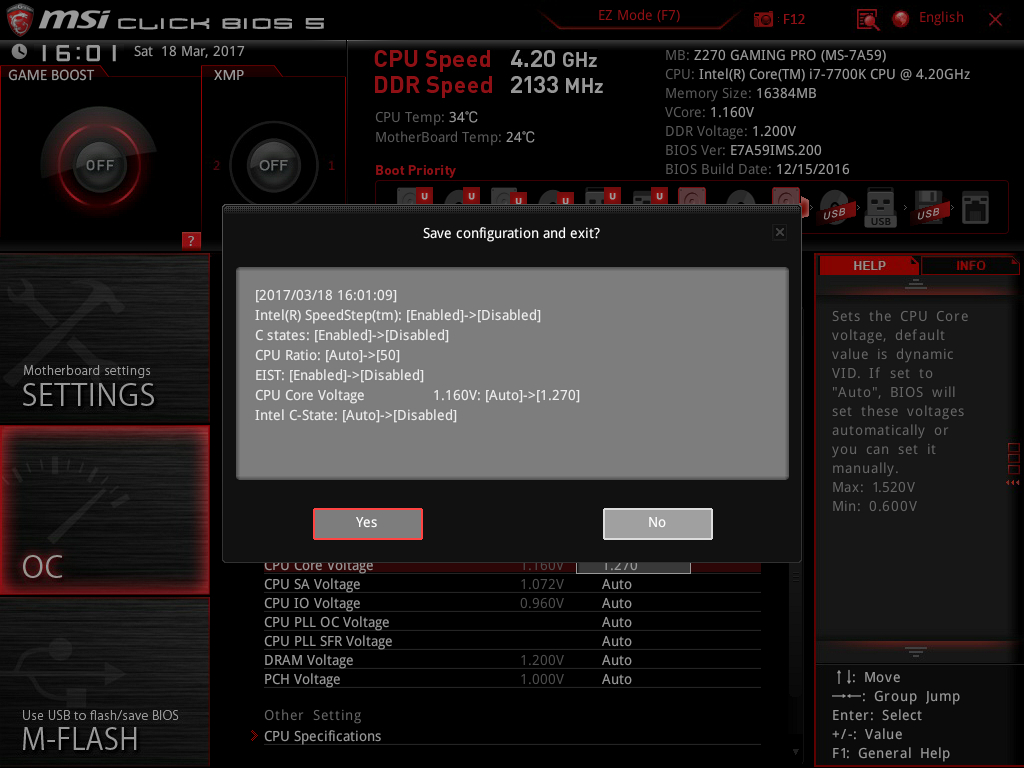The width and height of the screenshot is (1024, 768).
Task: Cancel exit with No
Action: (657, 523)
